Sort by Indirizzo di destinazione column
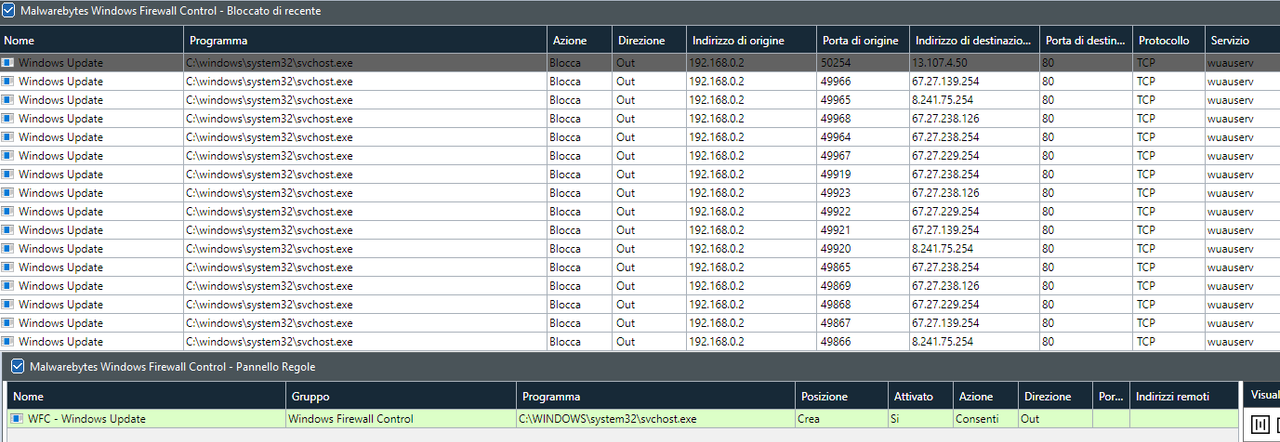This screenshot has width=1280, height=442. tap(974, 41)
